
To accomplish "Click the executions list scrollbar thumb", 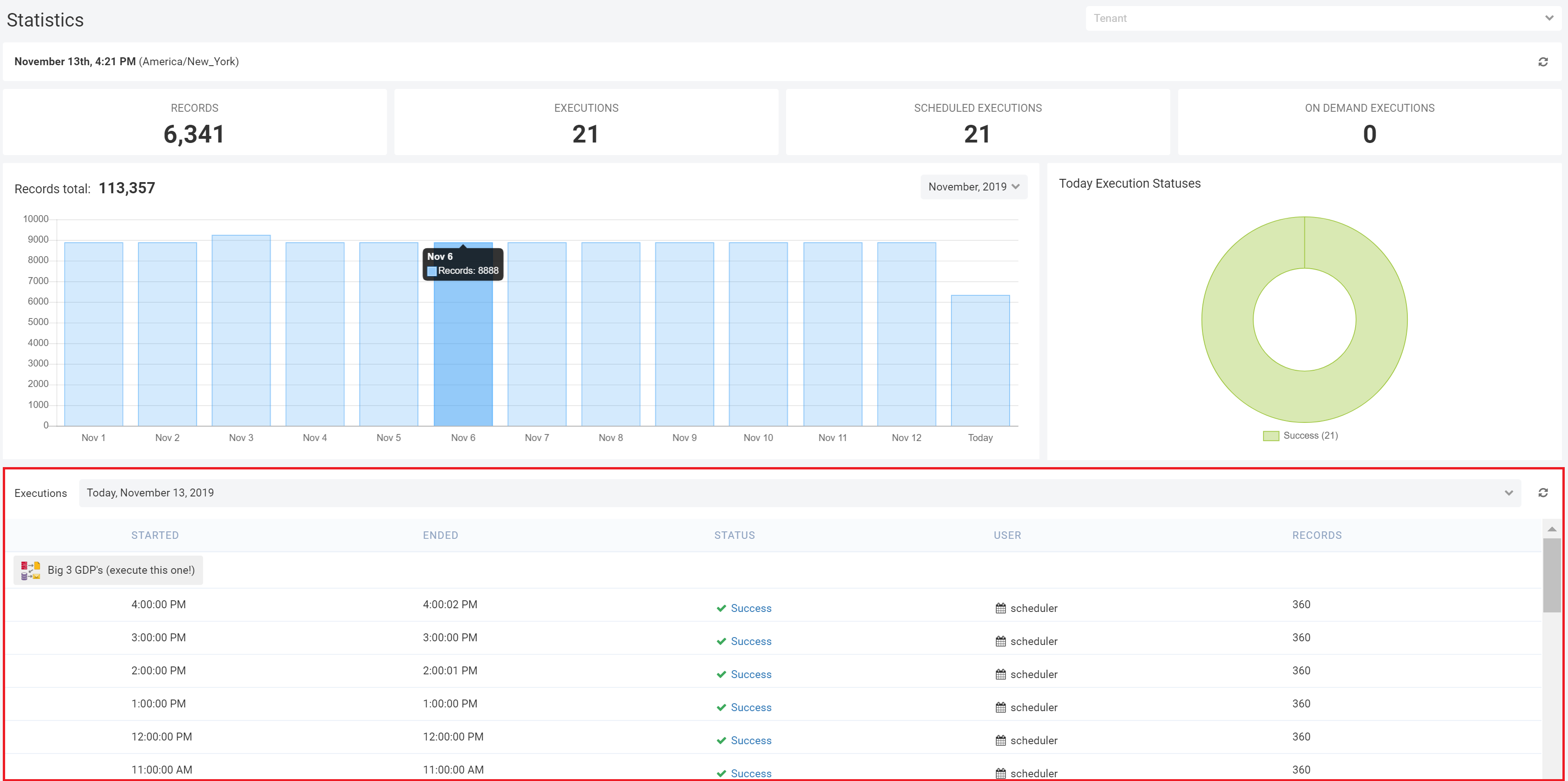I will coord(1552,575).
